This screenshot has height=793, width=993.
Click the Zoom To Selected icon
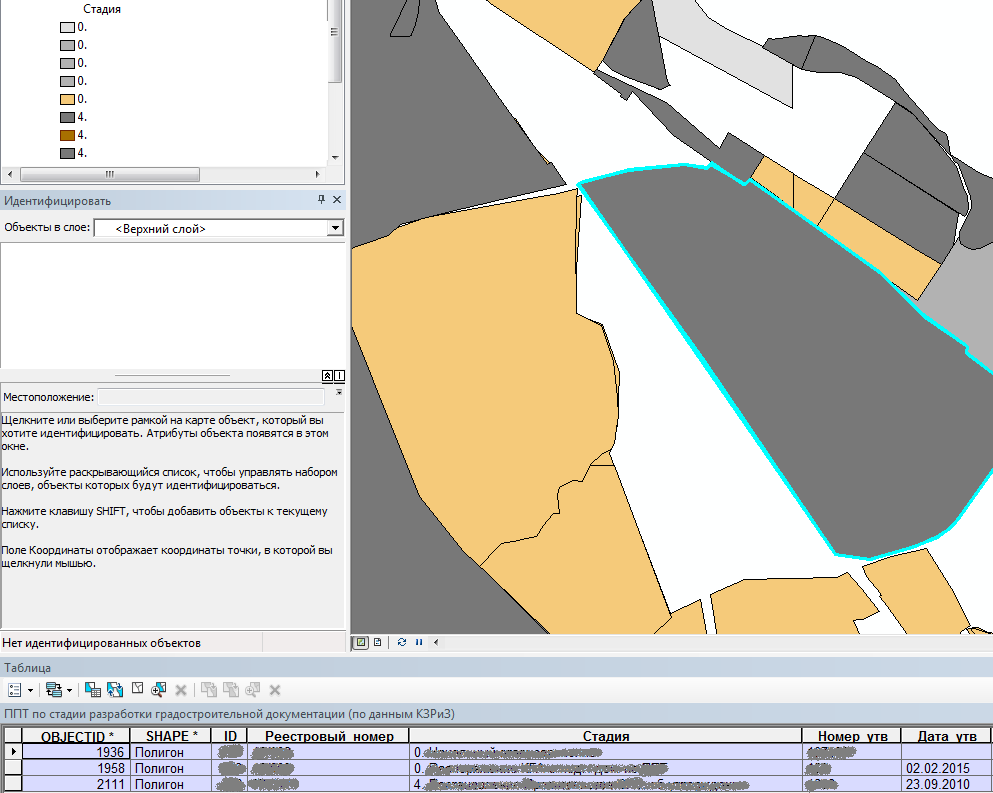(x=158, y=690)
